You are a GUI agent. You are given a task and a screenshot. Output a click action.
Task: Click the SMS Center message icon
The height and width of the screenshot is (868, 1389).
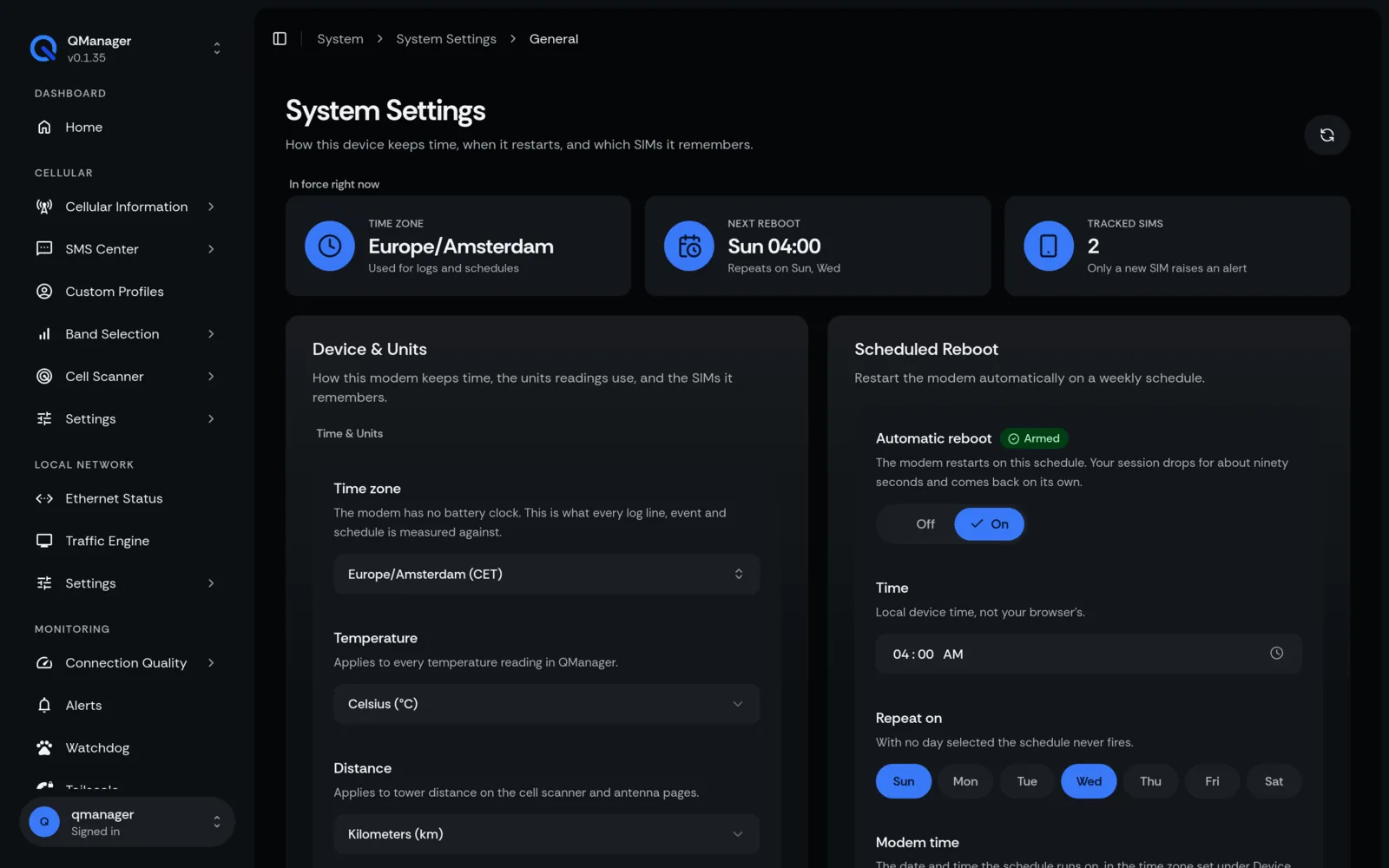click(x=44, y=249)
